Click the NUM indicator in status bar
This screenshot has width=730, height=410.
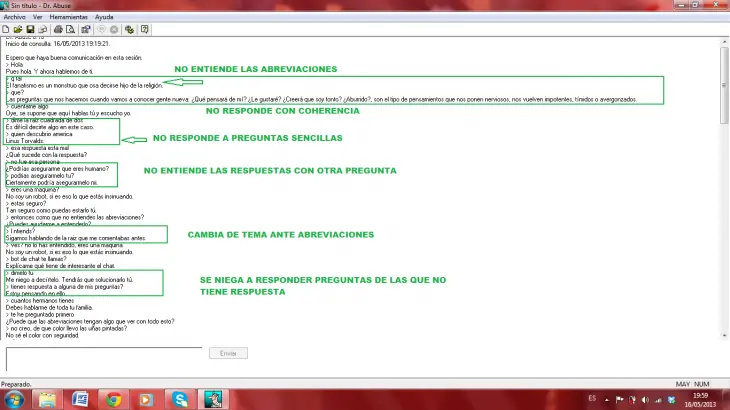click(702, 384)
